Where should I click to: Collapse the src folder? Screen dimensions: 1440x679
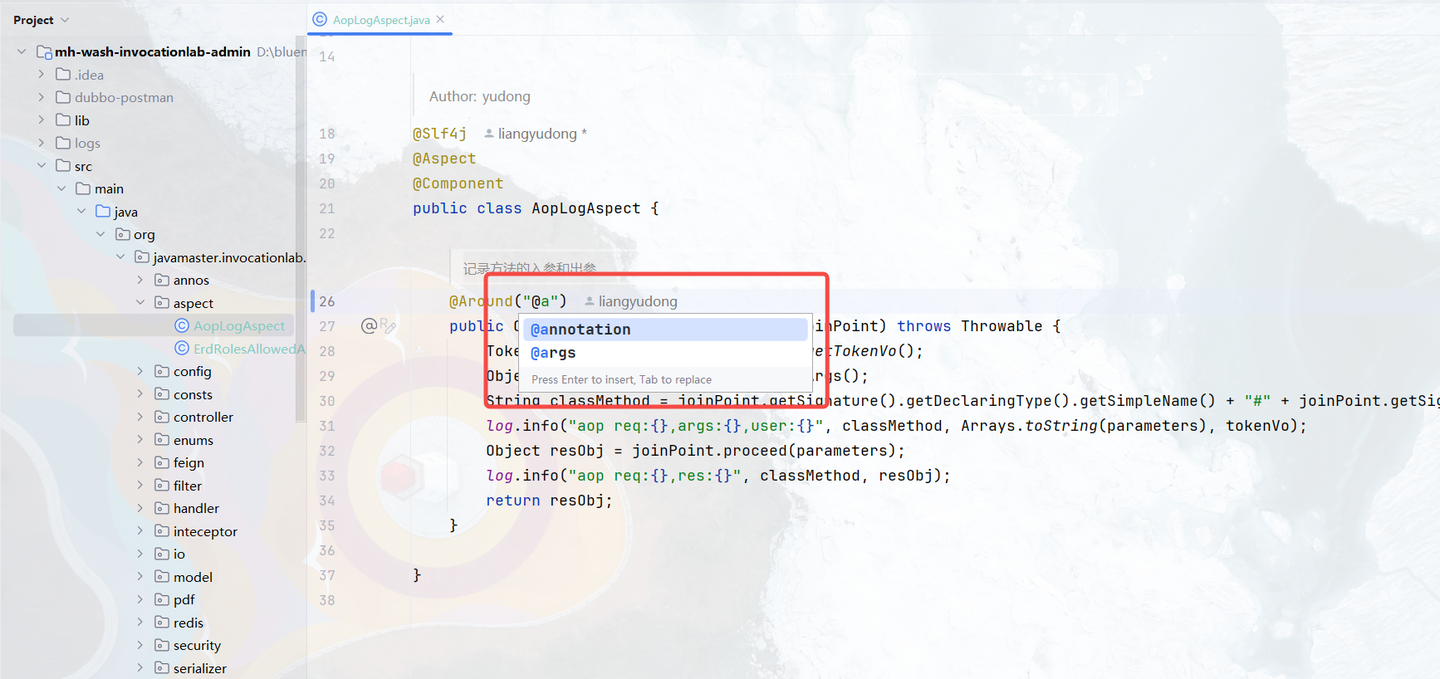click(41, 166)
